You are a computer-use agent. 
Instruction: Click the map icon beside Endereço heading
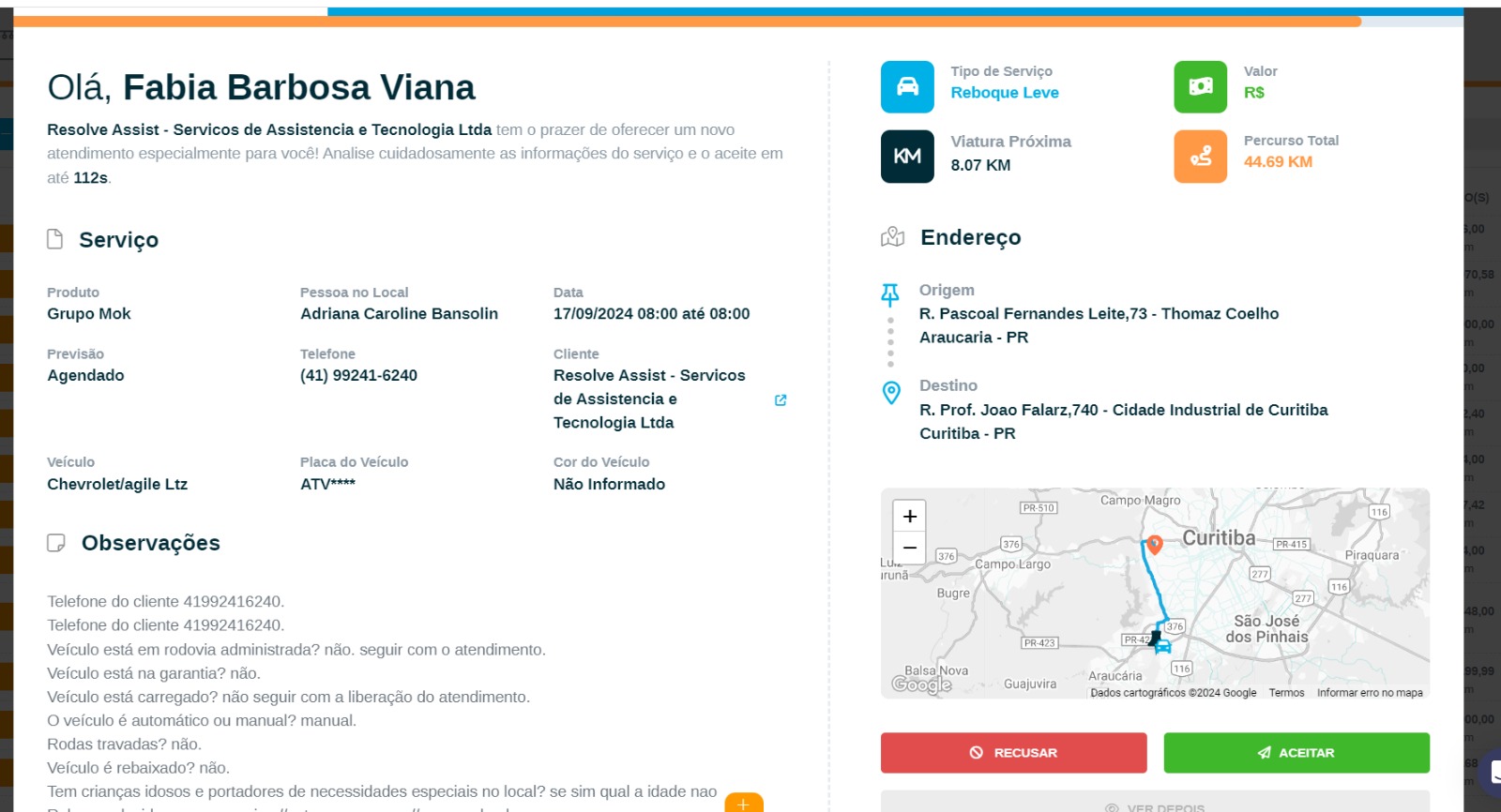892,237
